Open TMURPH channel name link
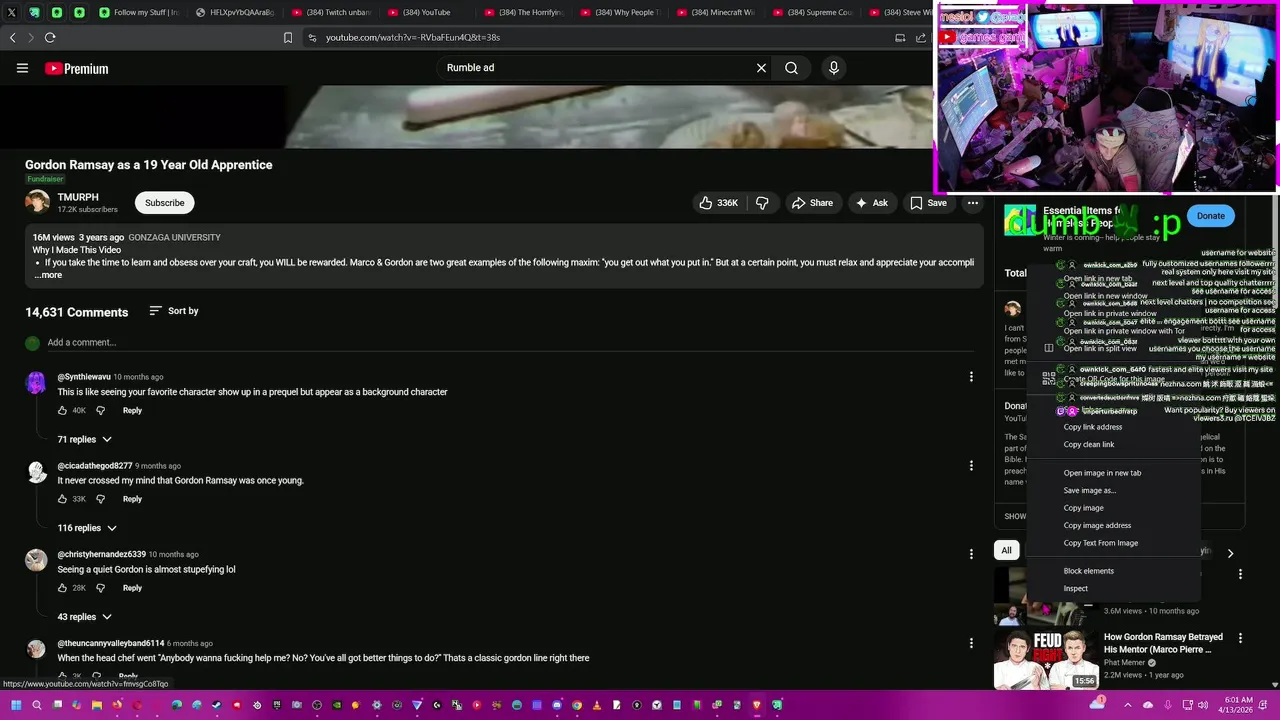 [x=78, y=198]
